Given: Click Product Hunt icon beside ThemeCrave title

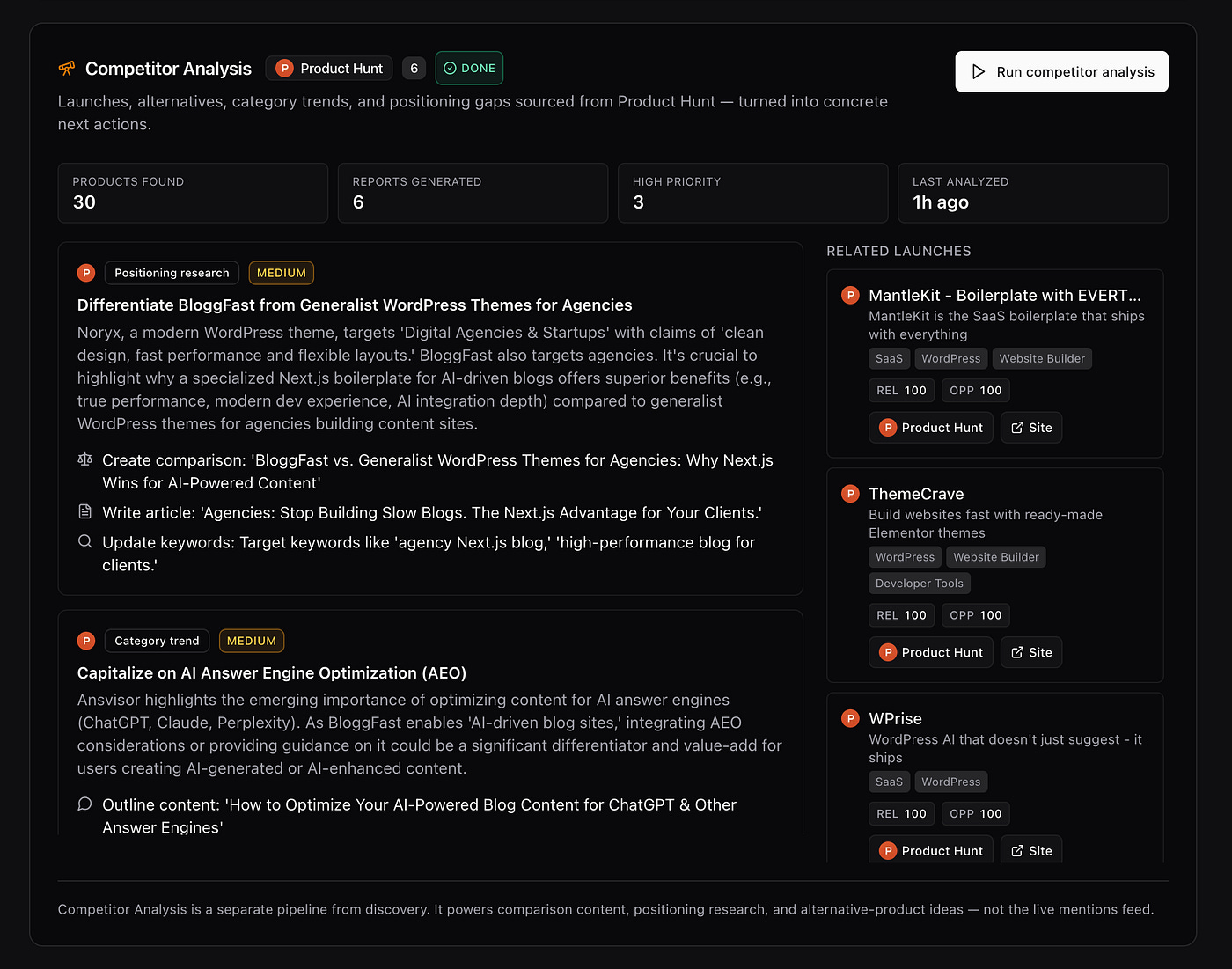Looking at the screenshot, I should [850, 494].
